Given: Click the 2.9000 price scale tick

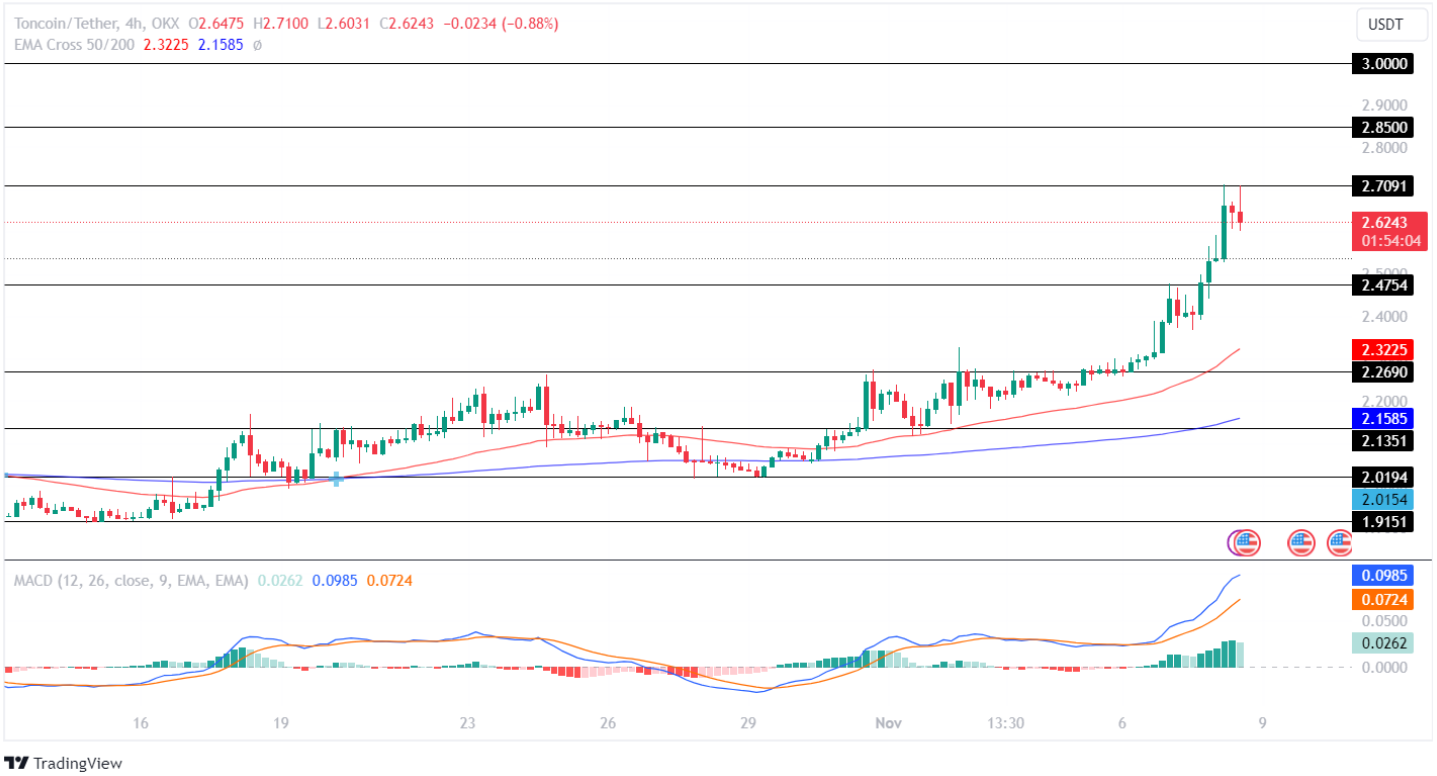Looking at the screenshot, I should (x=1384, y=105).
